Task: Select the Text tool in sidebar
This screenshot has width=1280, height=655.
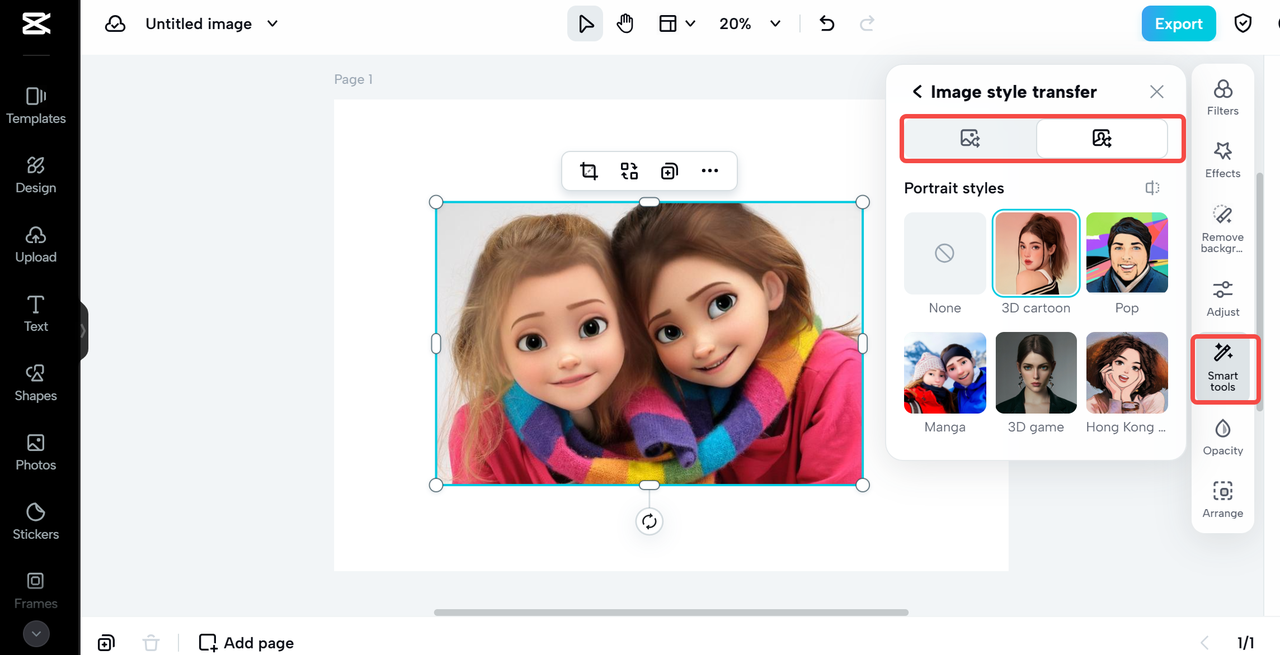Action: (36, 313)
